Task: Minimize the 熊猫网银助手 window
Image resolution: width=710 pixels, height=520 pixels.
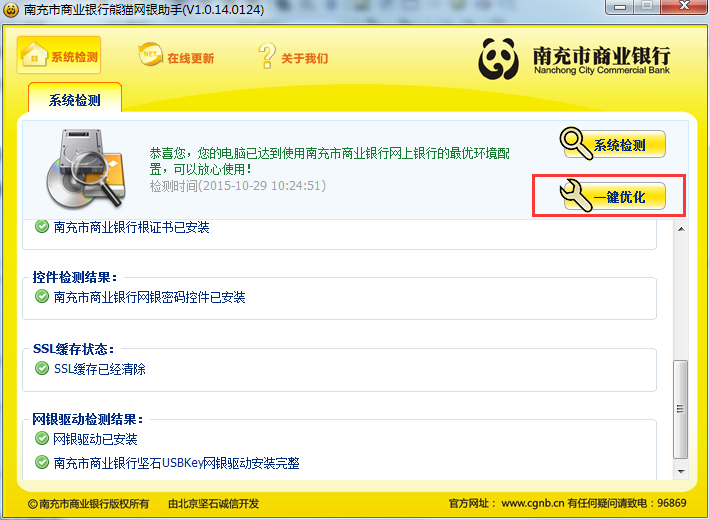Action: coord(621,6)
